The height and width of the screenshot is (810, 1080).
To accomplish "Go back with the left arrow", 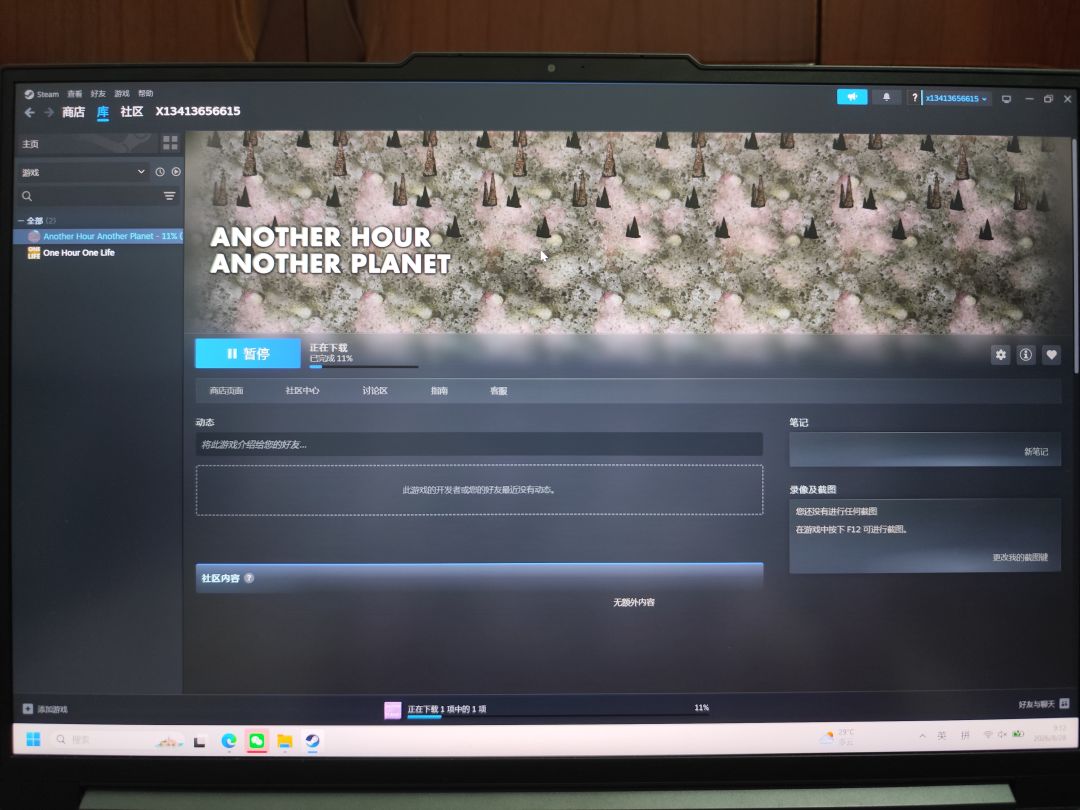I will [x=30, y=112].
